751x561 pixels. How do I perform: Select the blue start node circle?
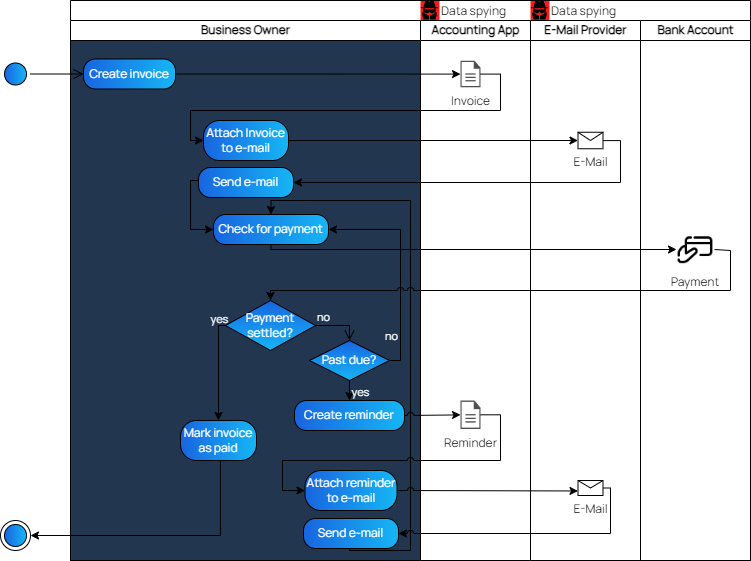tap(15, 74)
